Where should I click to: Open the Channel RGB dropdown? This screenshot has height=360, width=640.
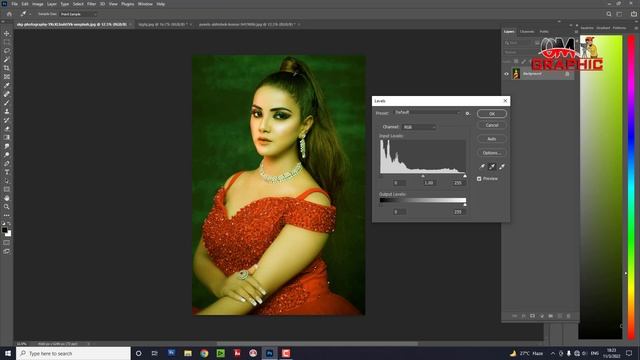pyautogui.click(x=419, y=127)
